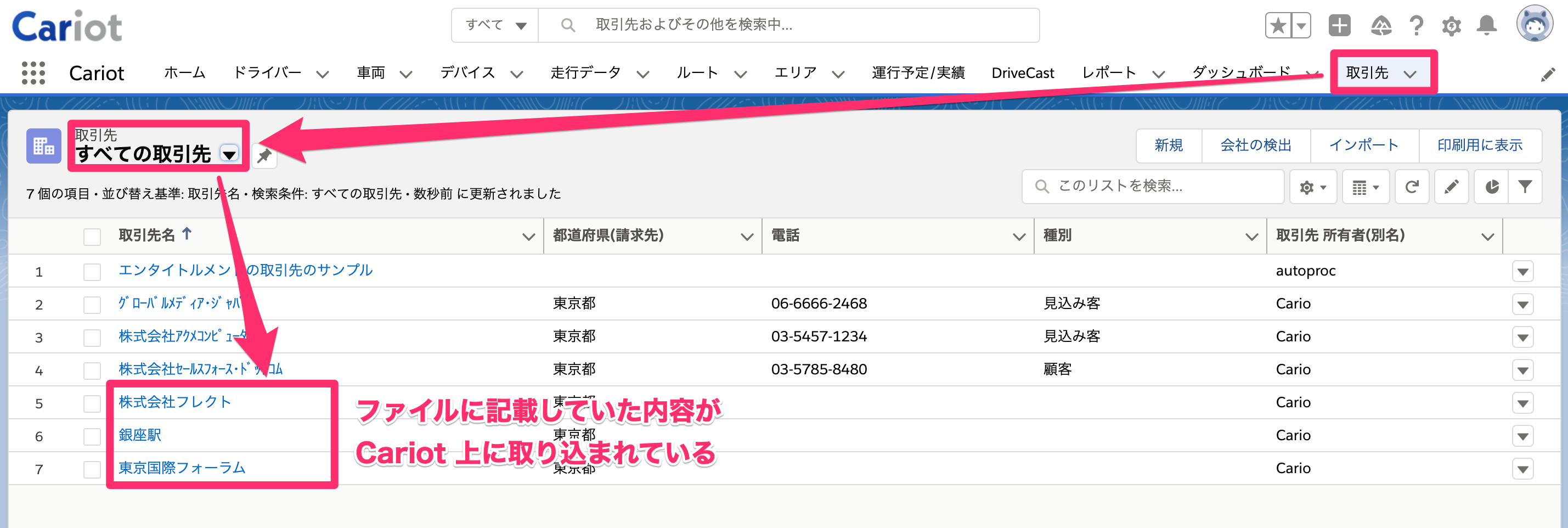Open the 株式会社フレクト account link
Image resolution: width=1568 pixels, height=528 pixels.
click(x=174, y=402)
